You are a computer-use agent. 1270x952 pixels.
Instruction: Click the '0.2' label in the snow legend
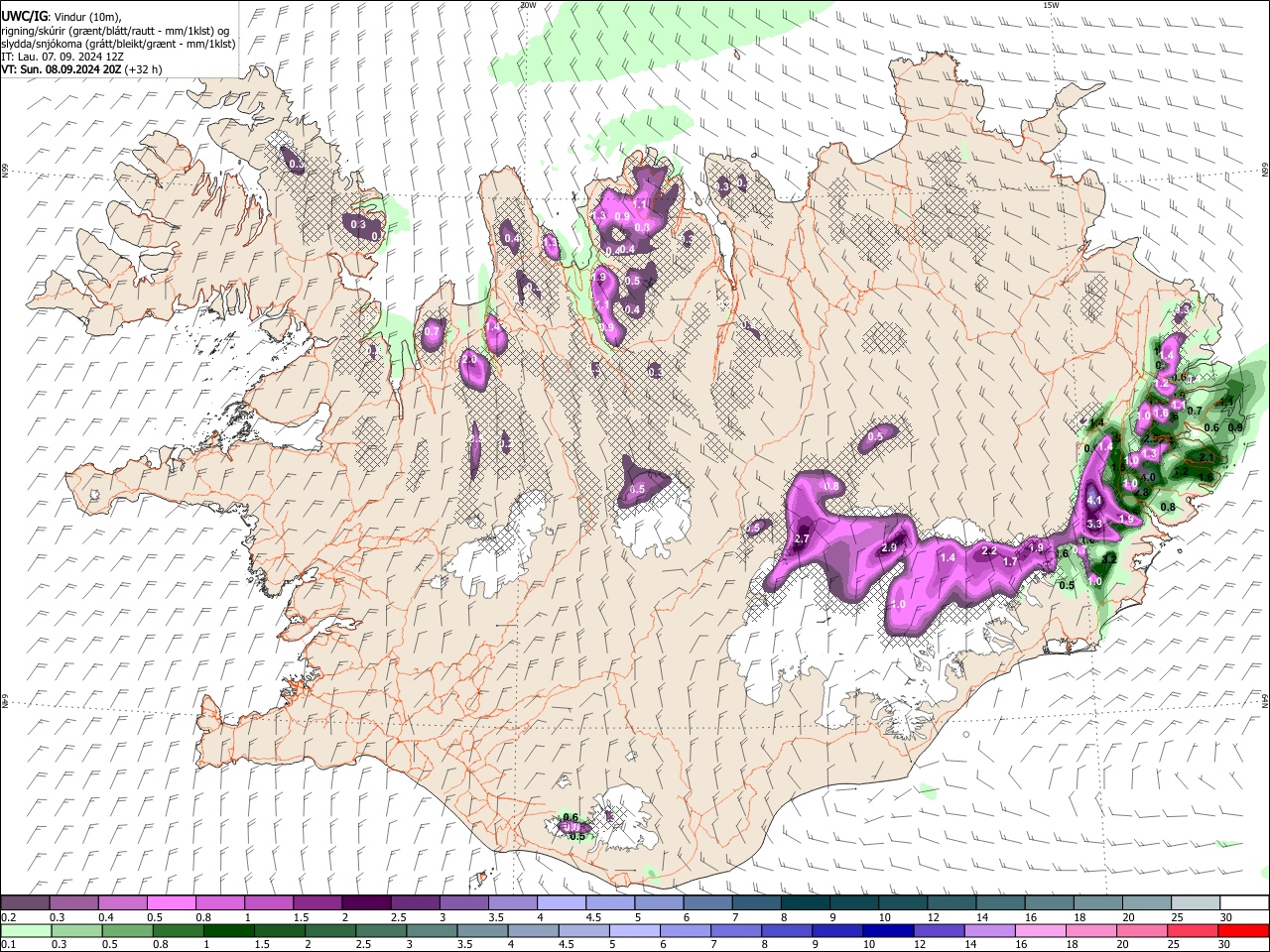pyautogui.click(x=8, y=917)
